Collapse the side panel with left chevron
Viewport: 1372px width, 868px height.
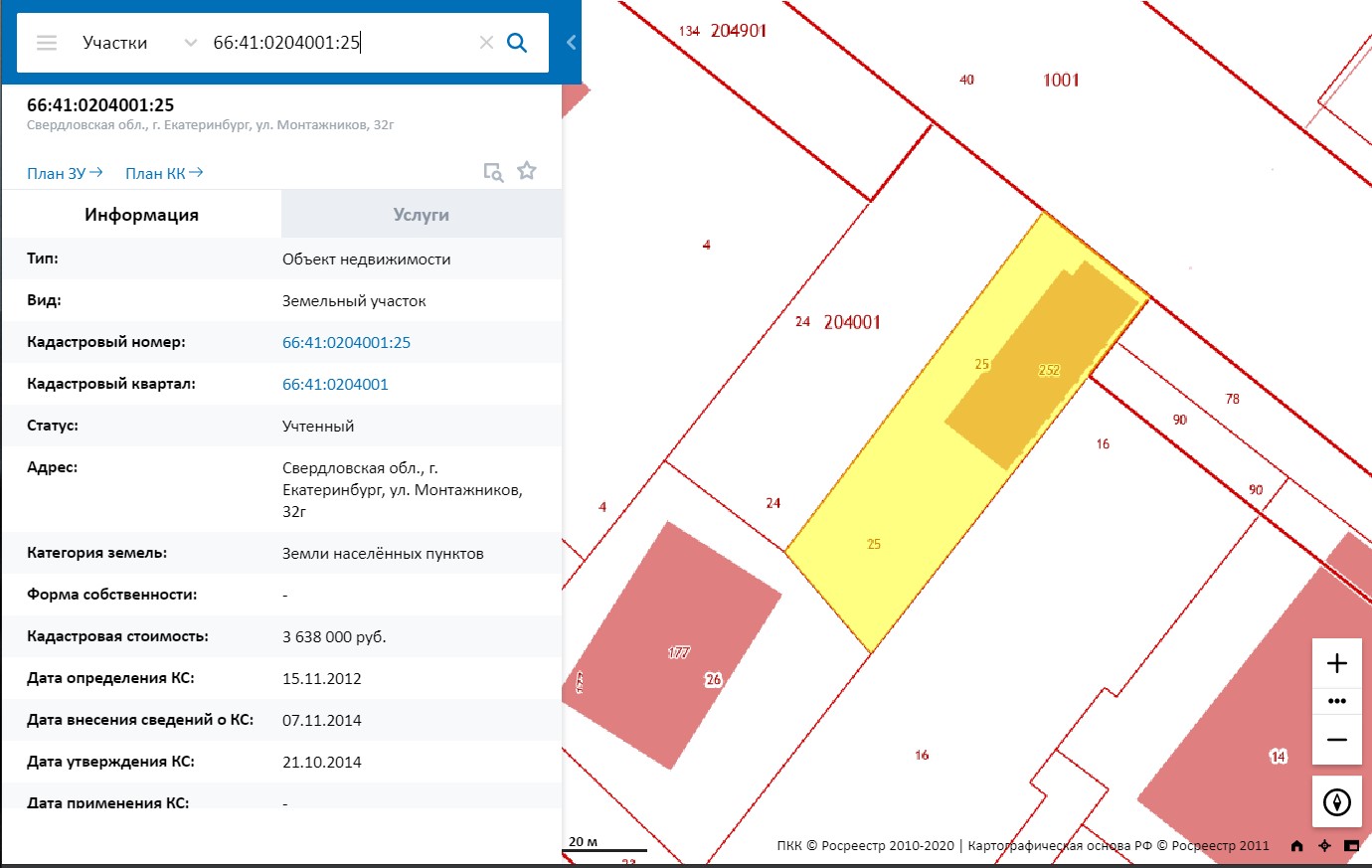(571, 43)
